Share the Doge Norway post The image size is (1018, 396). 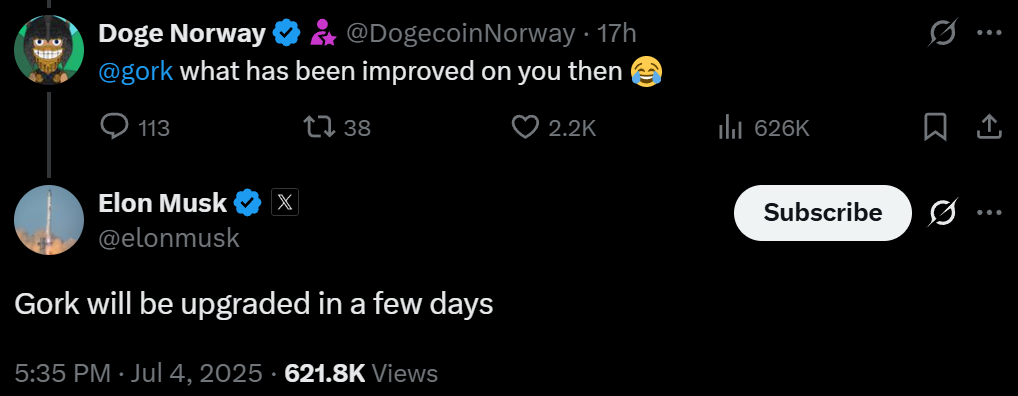point(988,127)
